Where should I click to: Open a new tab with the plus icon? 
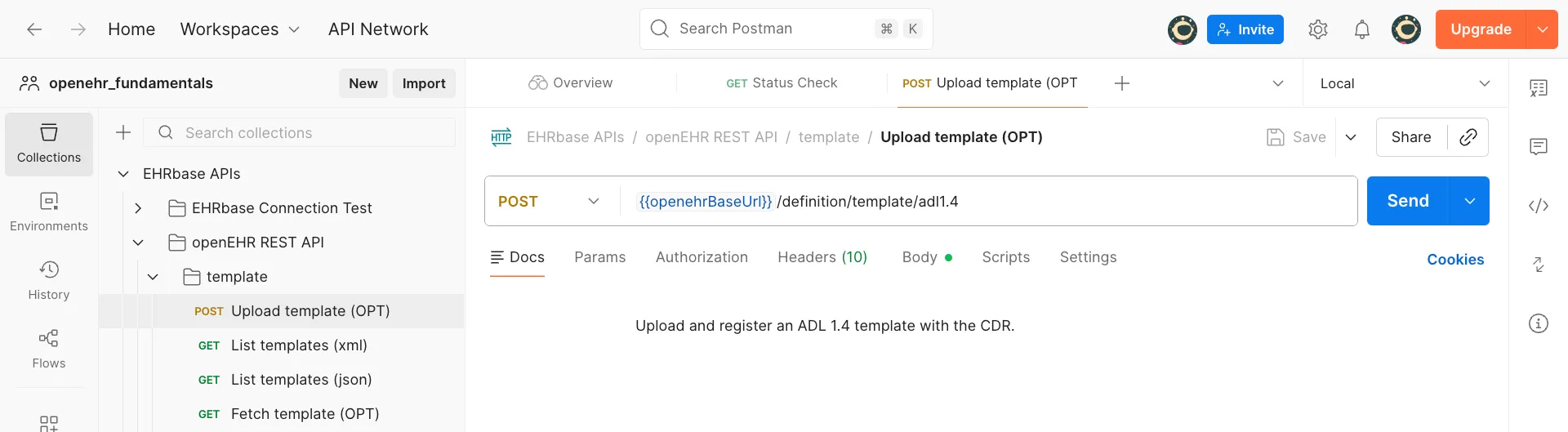(1122, 83)
